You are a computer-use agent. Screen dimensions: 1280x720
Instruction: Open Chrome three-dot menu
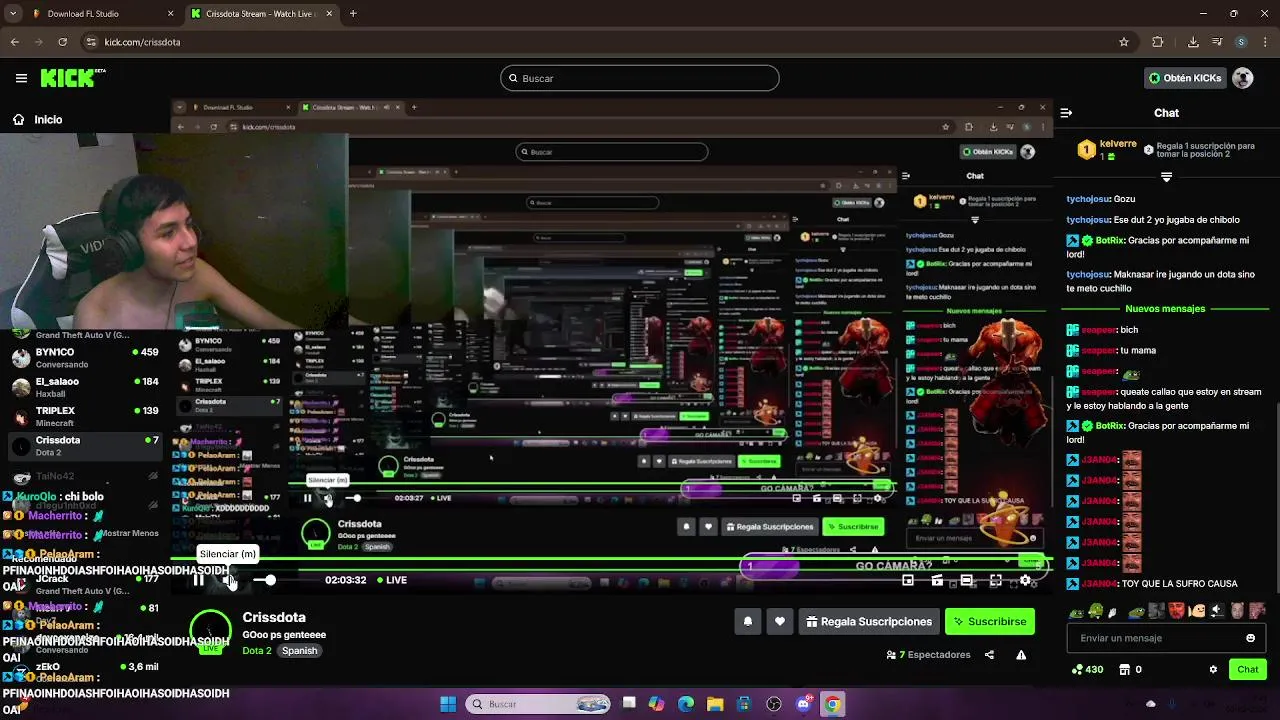pos(1264,42)
